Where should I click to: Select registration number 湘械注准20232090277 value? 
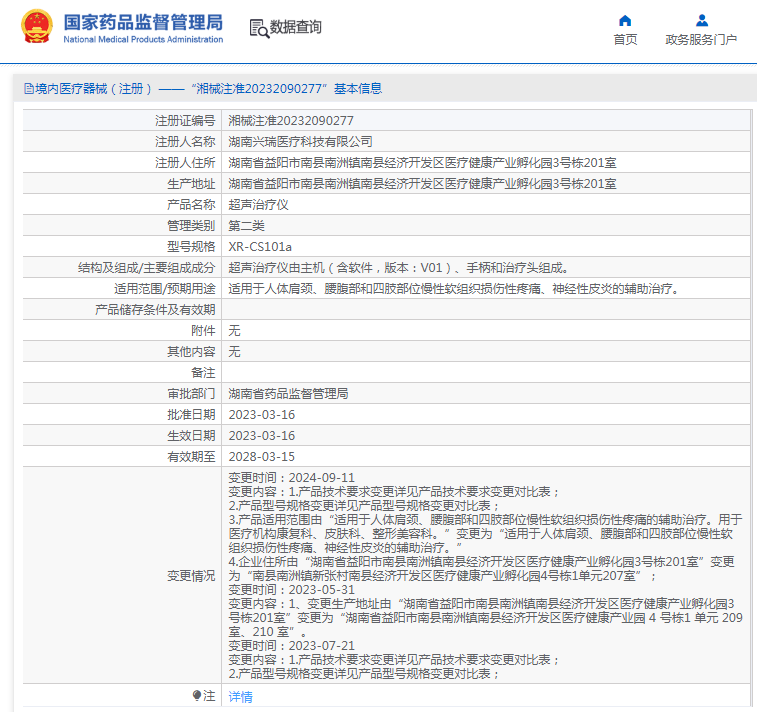pos(291,121)
